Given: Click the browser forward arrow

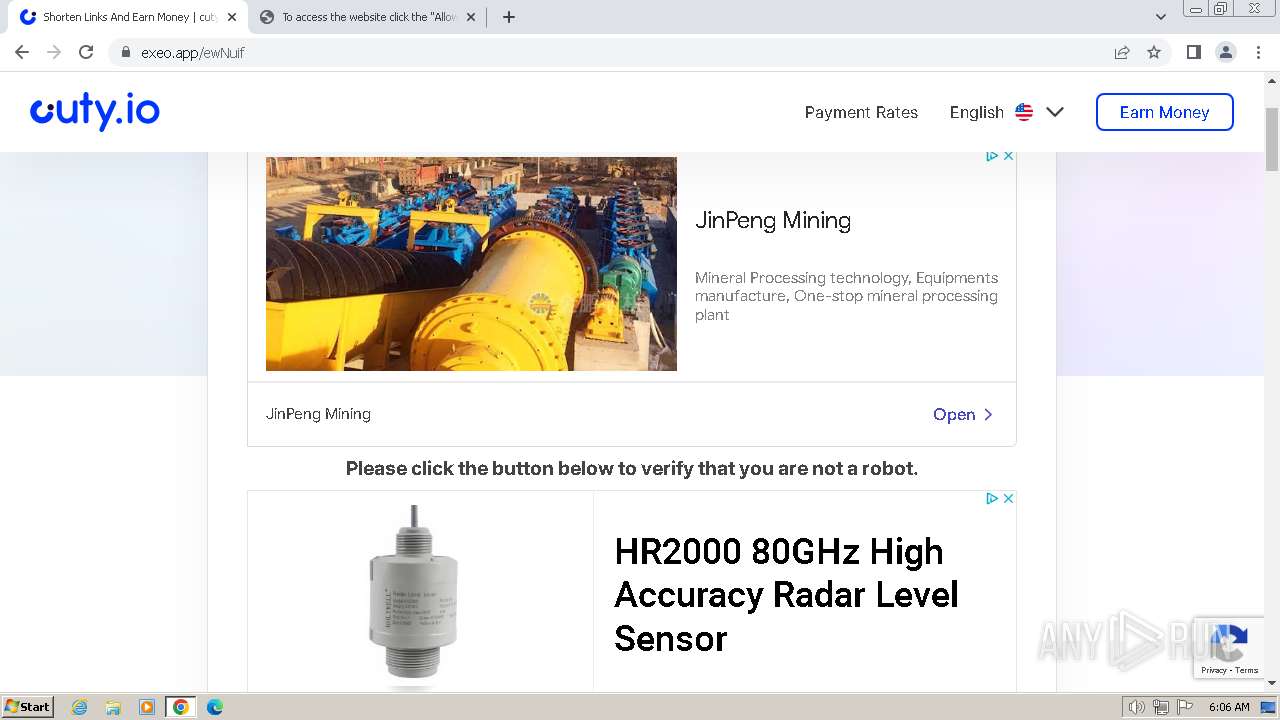Looking at the screenshot, I should pyautogui.click(x=54, y=52).
